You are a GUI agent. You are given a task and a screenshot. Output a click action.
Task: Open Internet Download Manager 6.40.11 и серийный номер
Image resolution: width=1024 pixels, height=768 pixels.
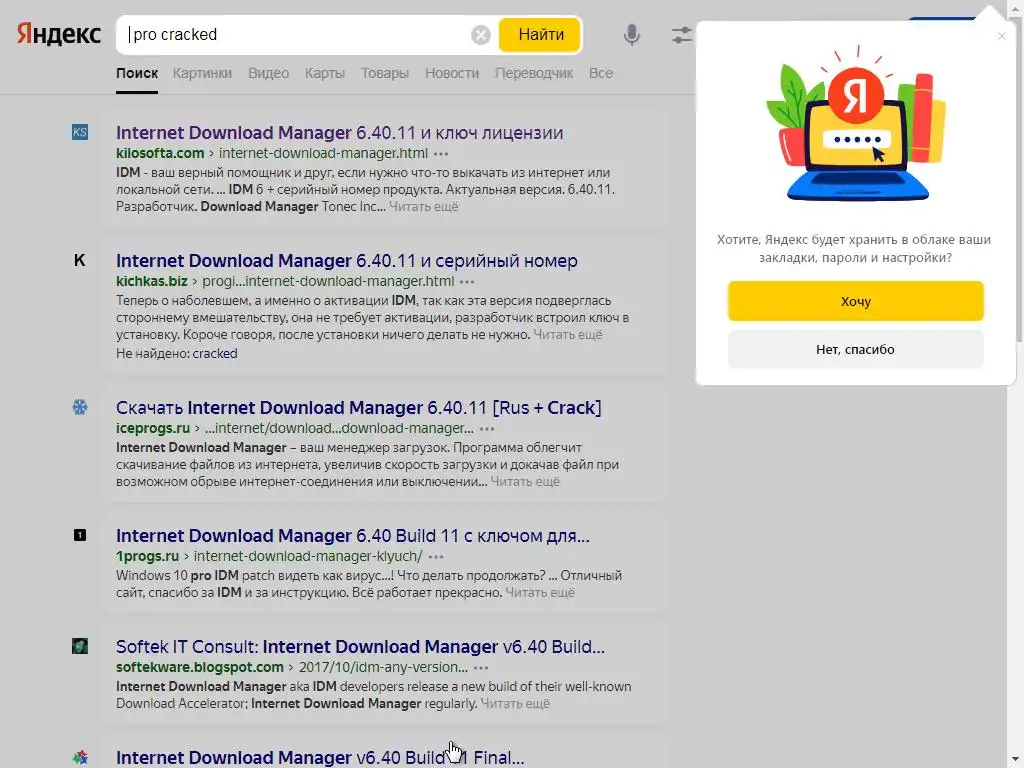click(347, 261)
